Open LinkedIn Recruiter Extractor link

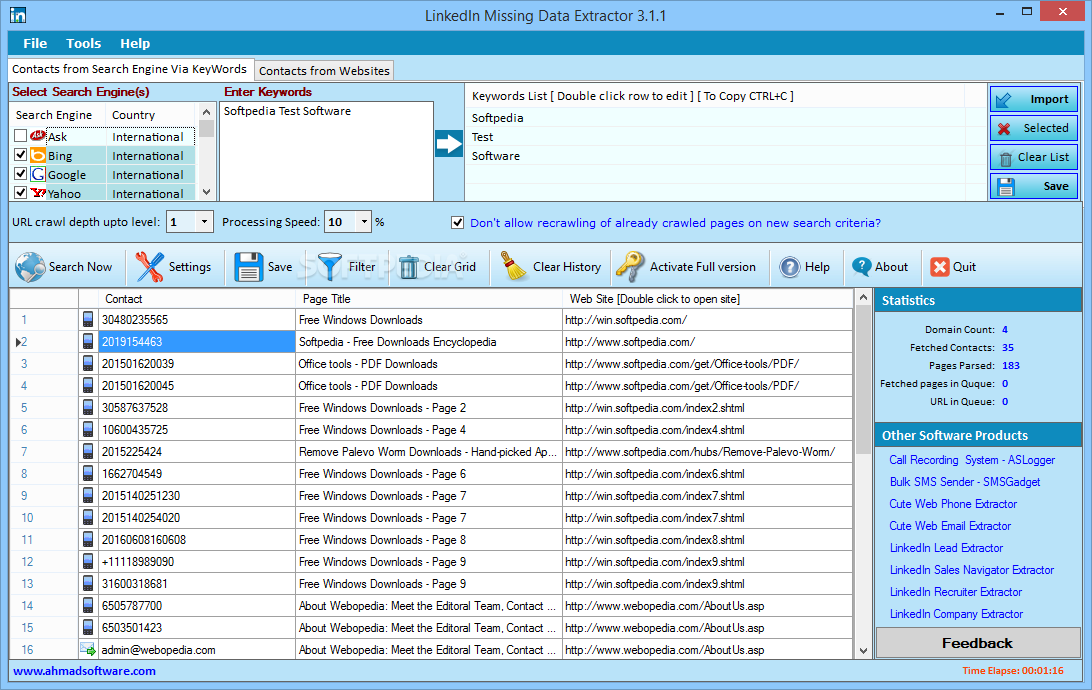point(956,592)
